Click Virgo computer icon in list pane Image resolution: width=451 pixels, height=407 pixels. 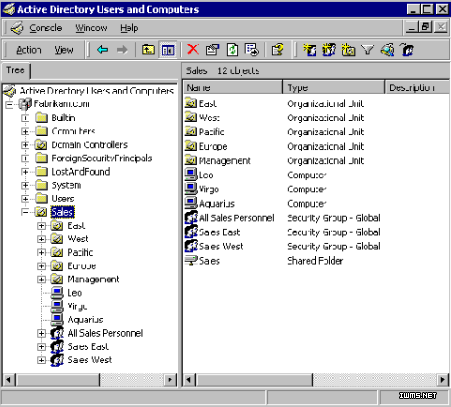pyautogui.click(x=191, y=189)
